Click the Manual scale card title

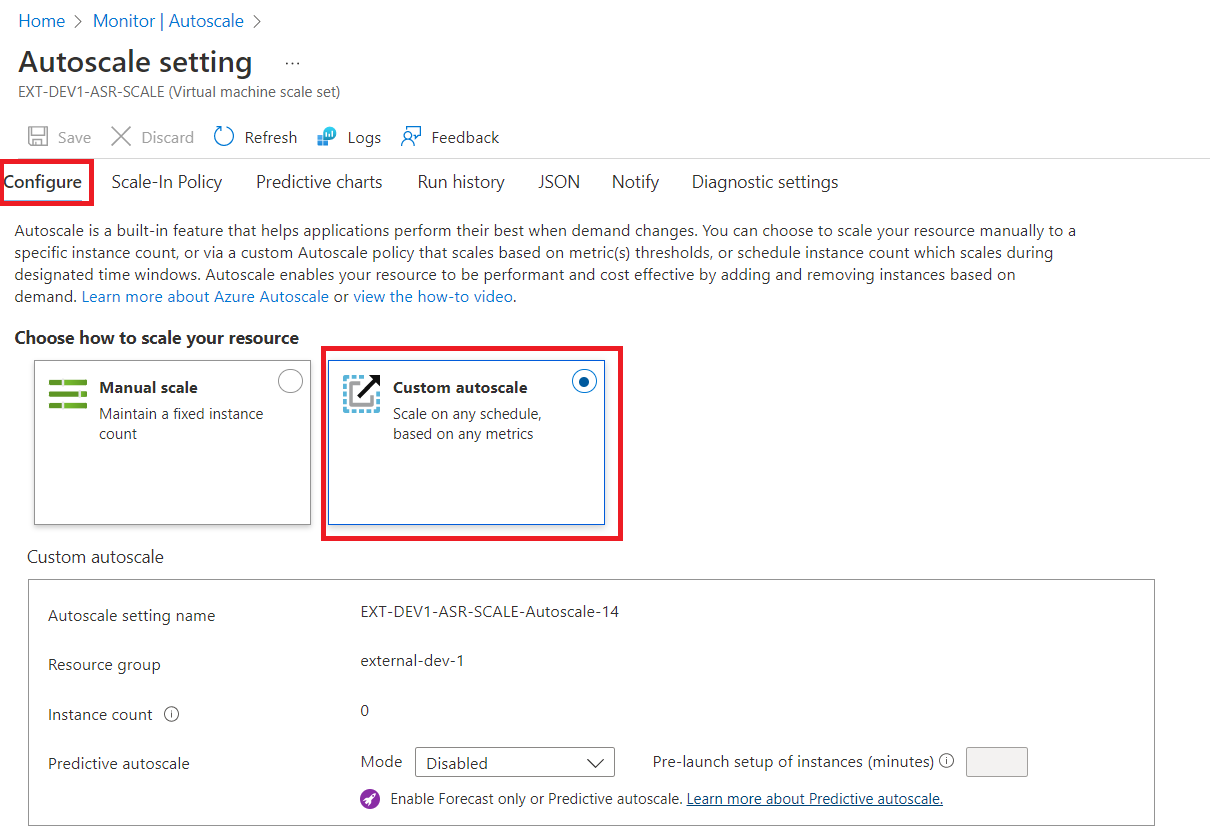click(149, 388)
